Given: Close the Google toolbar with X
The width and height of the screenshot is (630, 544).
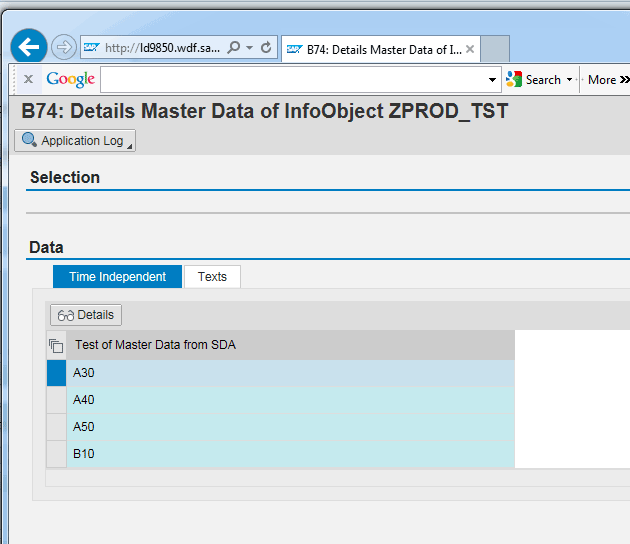Looking at the screenshot, I should coord(28,79).
